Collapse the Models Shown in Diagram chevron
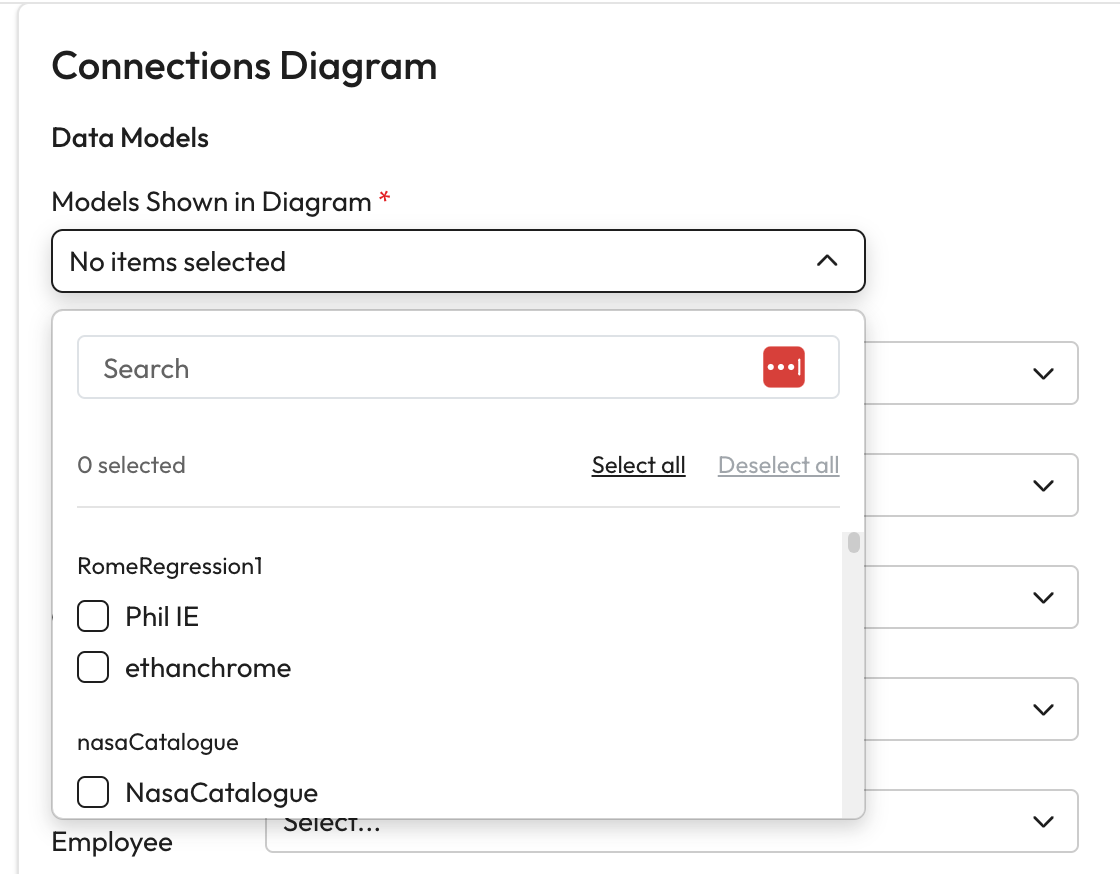1120x874 pixels. pyautogui.click(x=826, y=261)
